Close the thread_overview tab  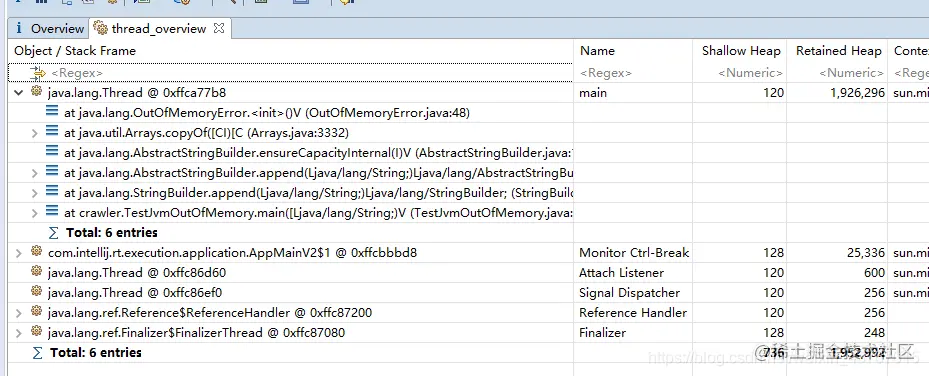[219, 28]
